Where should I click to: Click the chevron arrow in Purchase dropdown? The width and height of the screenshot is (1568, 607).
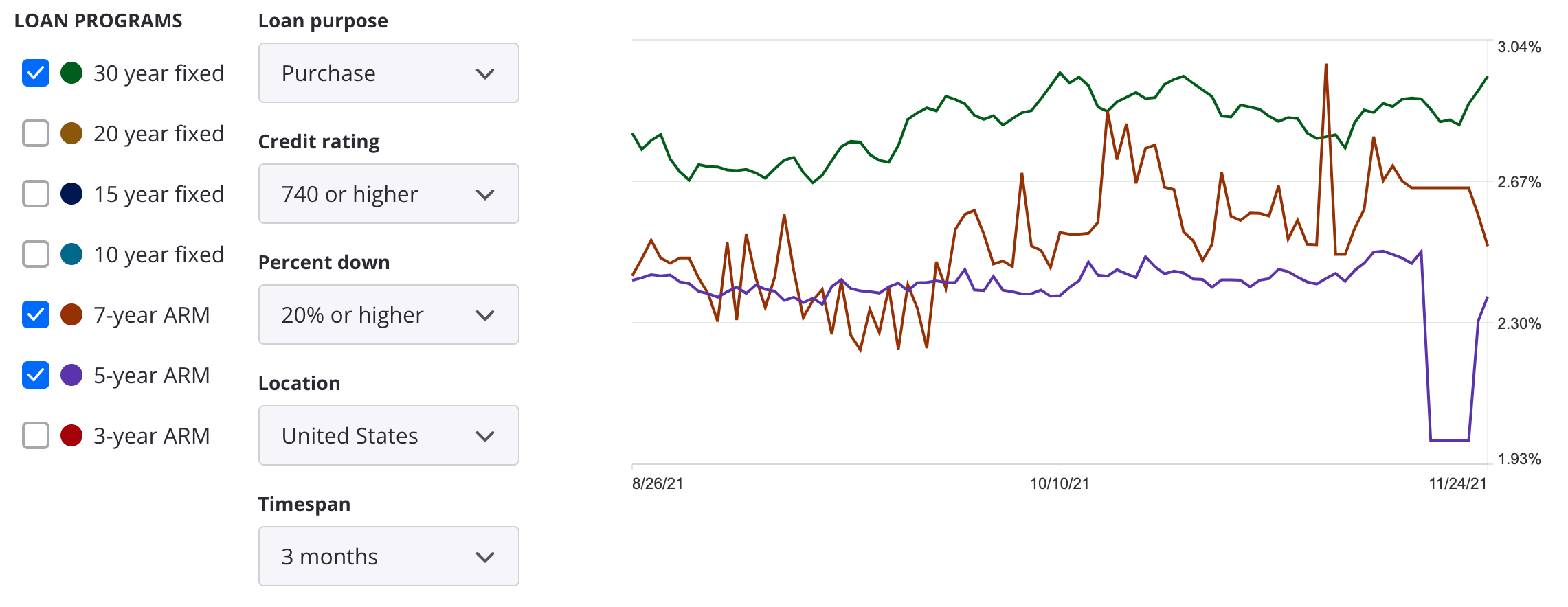(485, 73)
